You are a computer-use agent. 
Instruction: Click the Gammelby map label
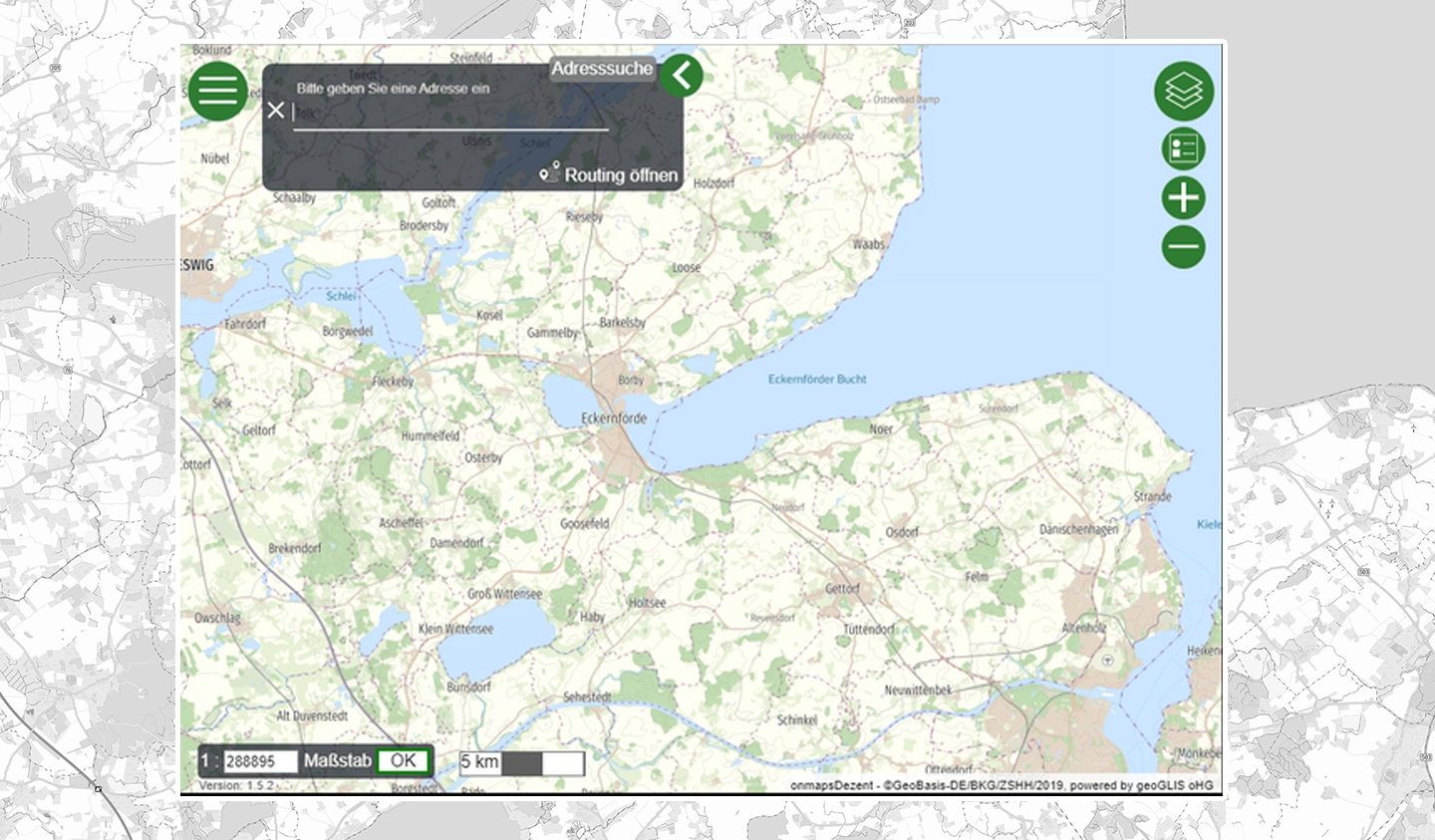pos(552,333)
